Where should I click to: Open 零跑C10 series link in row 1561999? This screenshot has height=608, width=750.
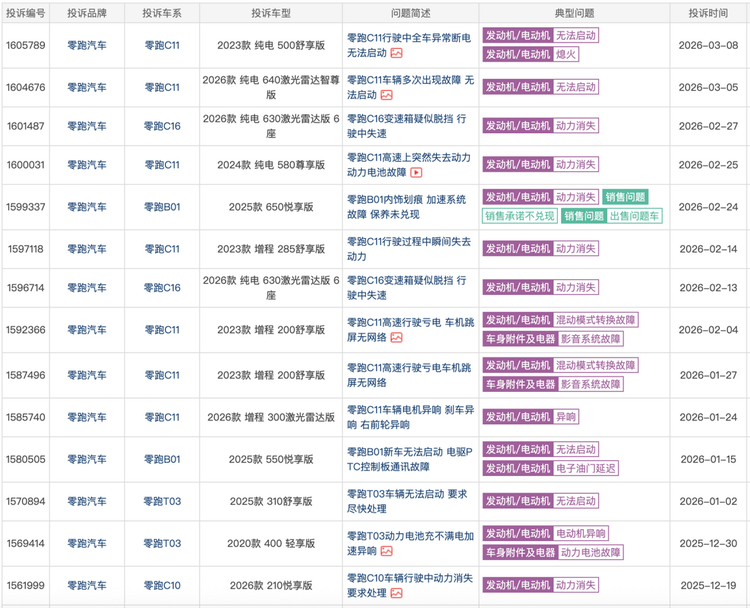162,585
